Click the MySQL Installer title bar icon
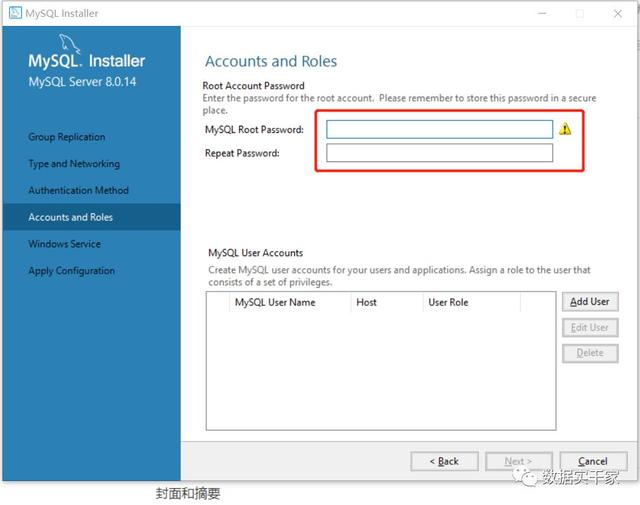 pos(15,13)
